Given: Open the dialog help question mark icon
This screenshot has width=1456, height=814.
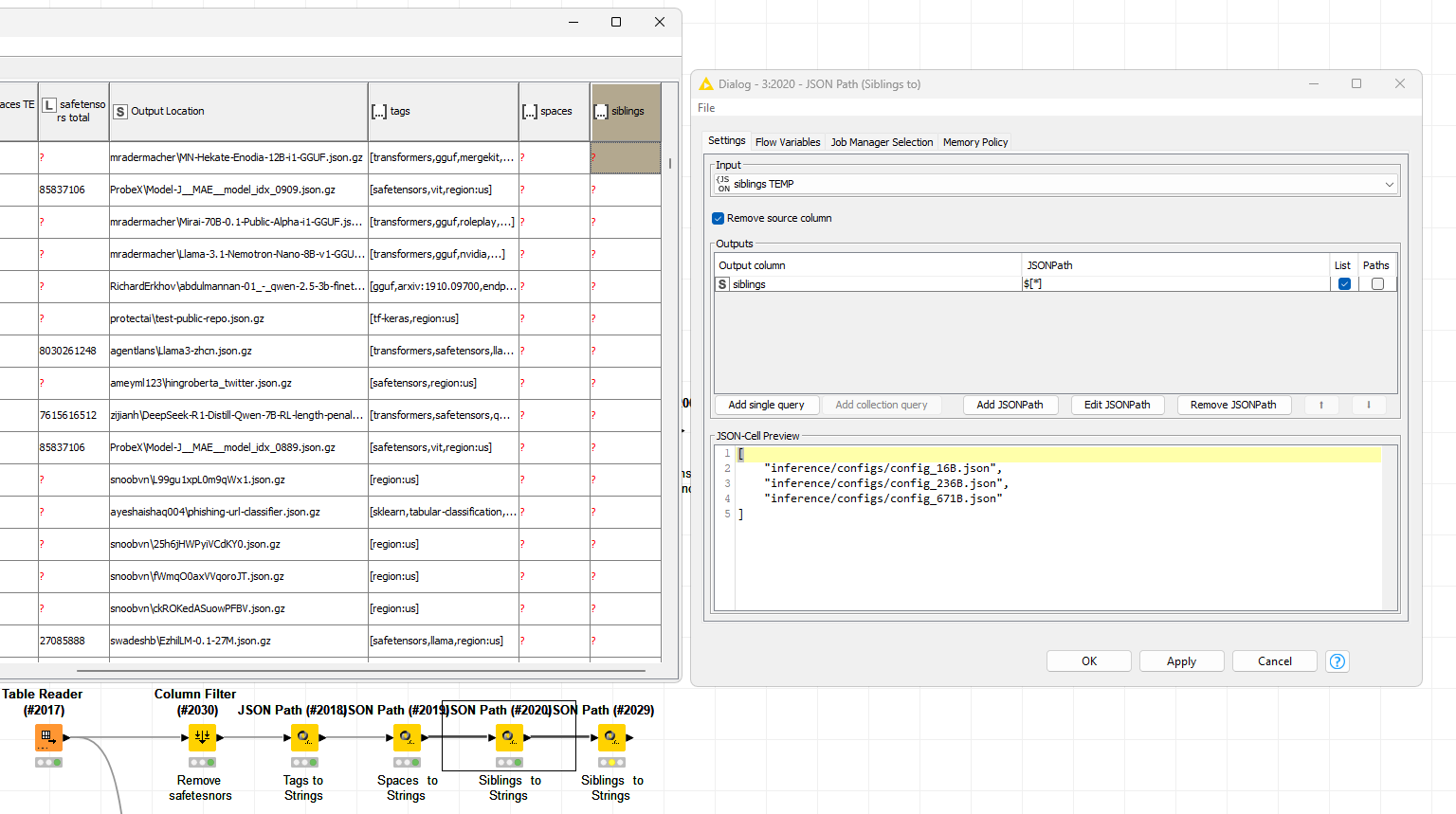Looking at the screenshot, I should (1337, 661).
